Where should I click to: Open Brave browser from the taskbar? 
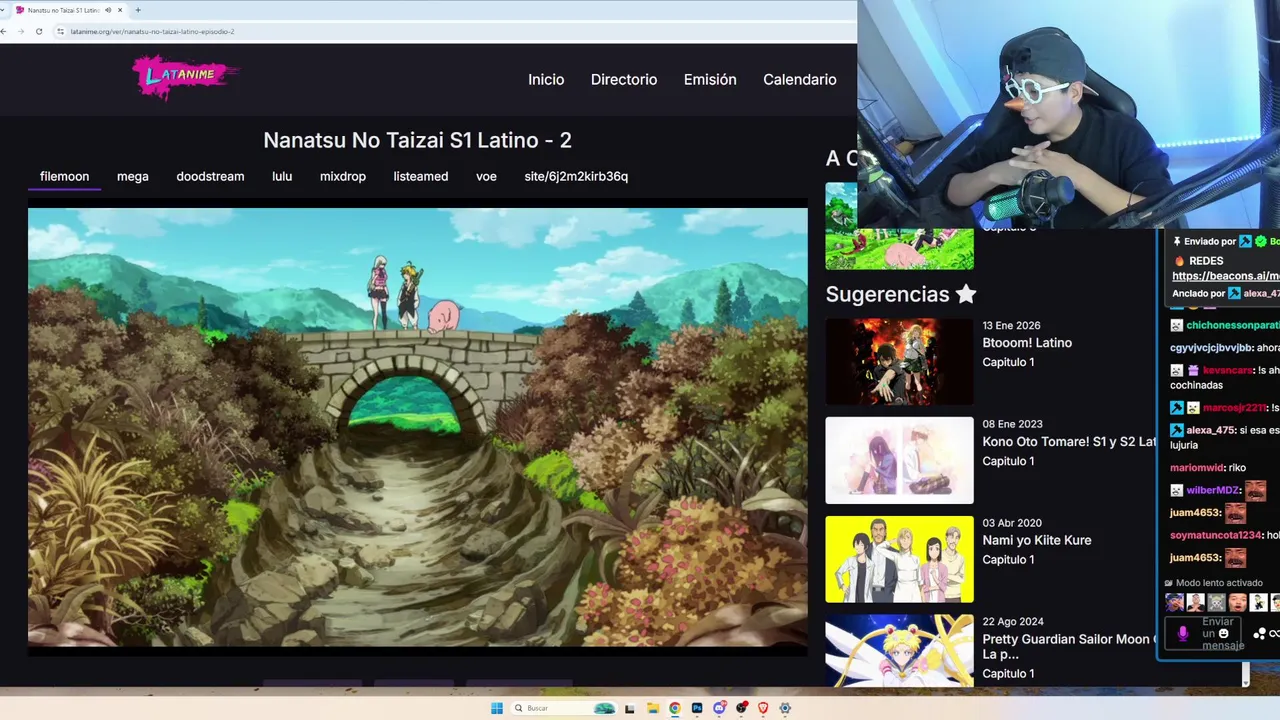763,708
